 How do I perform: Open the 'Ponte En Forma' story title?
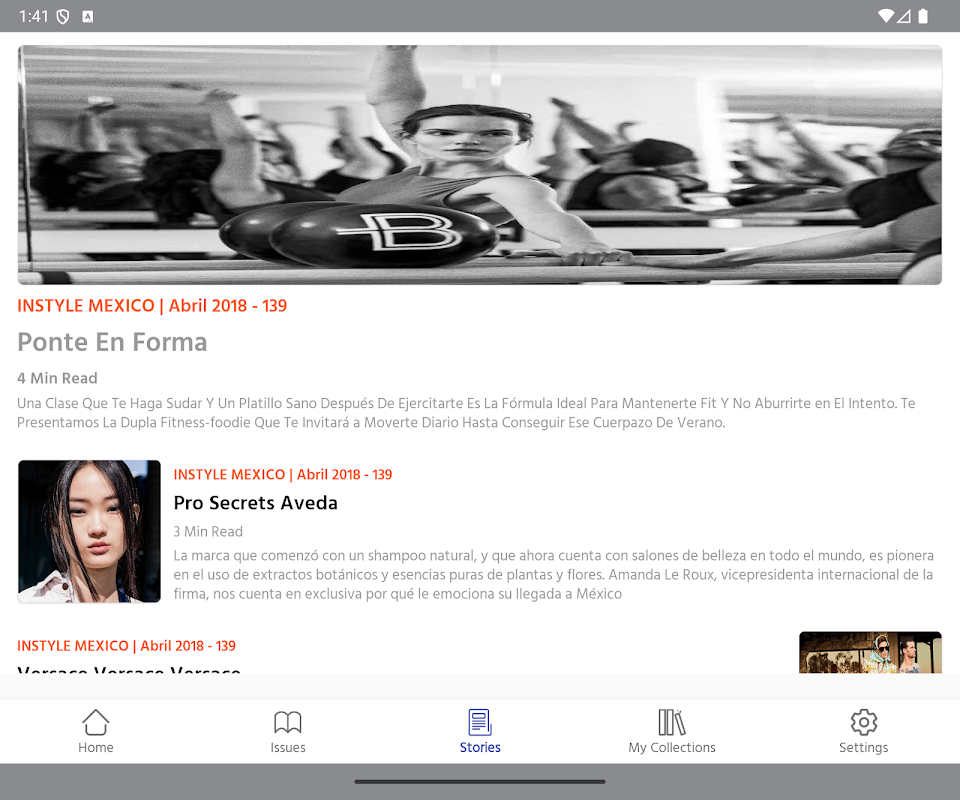coord(112,342)
